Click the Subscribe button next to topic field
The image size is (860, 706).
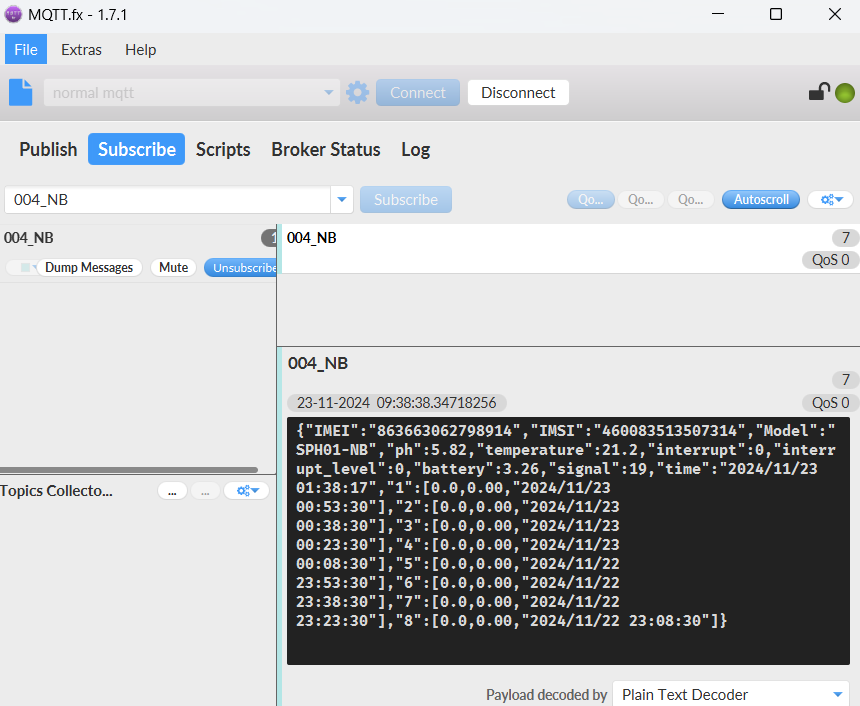(406, 200)
